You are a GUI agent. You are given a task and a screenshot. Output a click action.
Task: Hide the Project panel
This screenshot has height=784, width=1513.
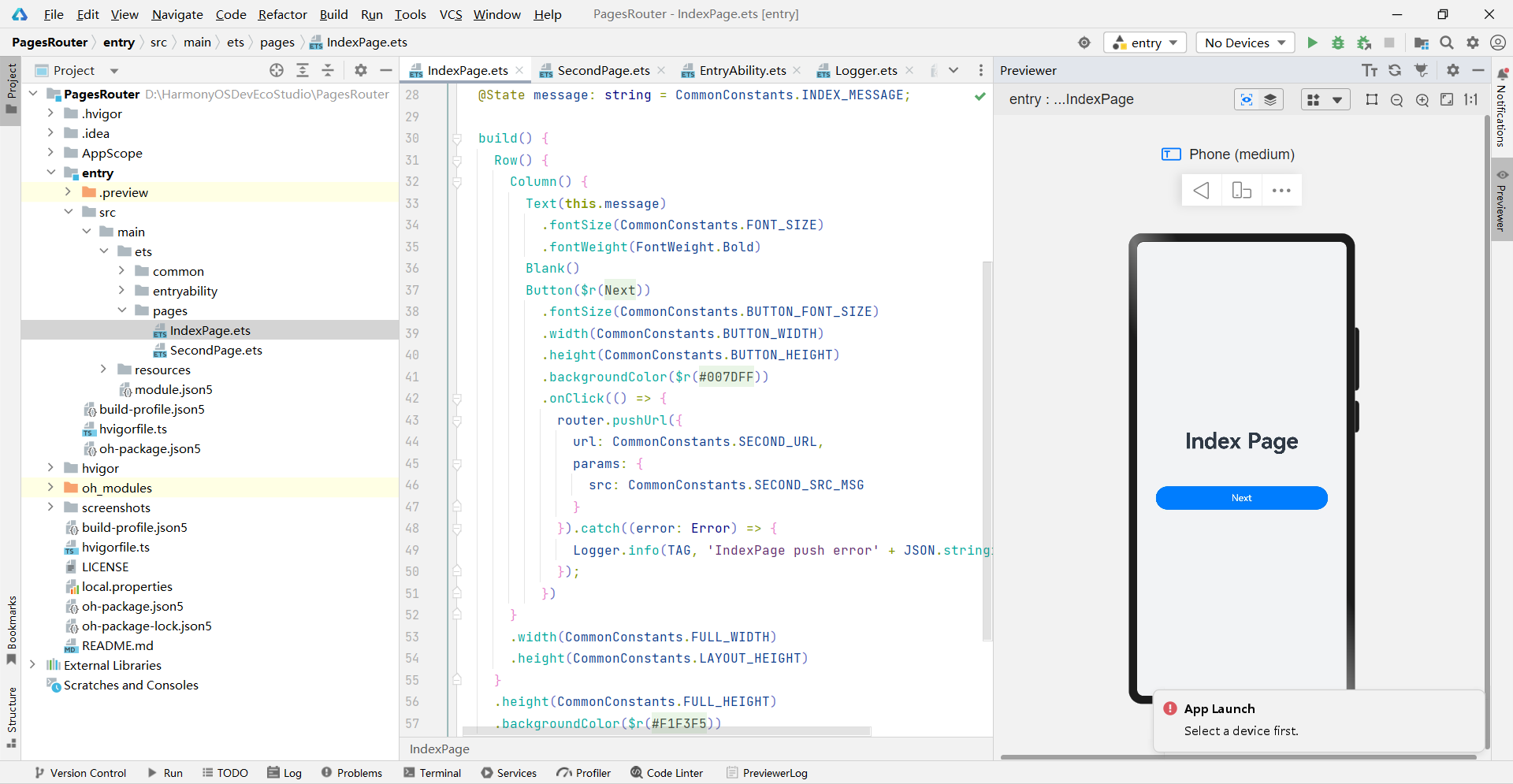coord(386,70)
